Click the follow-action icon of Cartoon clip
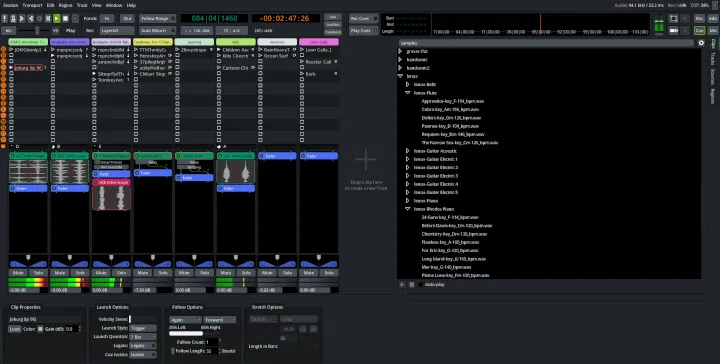Image resolution: width=720 pixels, height=364 pixels. (253, 67)
